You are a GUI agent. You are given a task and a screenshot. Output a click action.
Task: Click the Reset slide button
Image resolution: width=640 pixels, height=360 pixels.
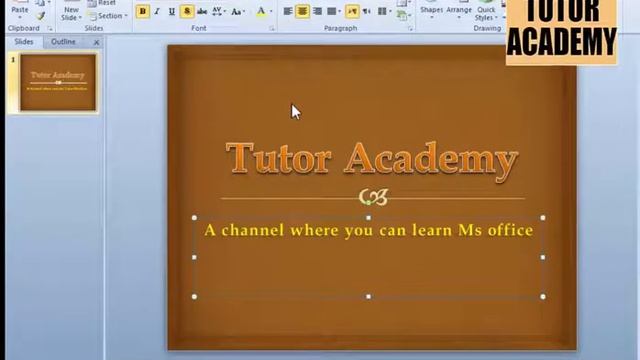pyautogui.click(x=102, y=3)
